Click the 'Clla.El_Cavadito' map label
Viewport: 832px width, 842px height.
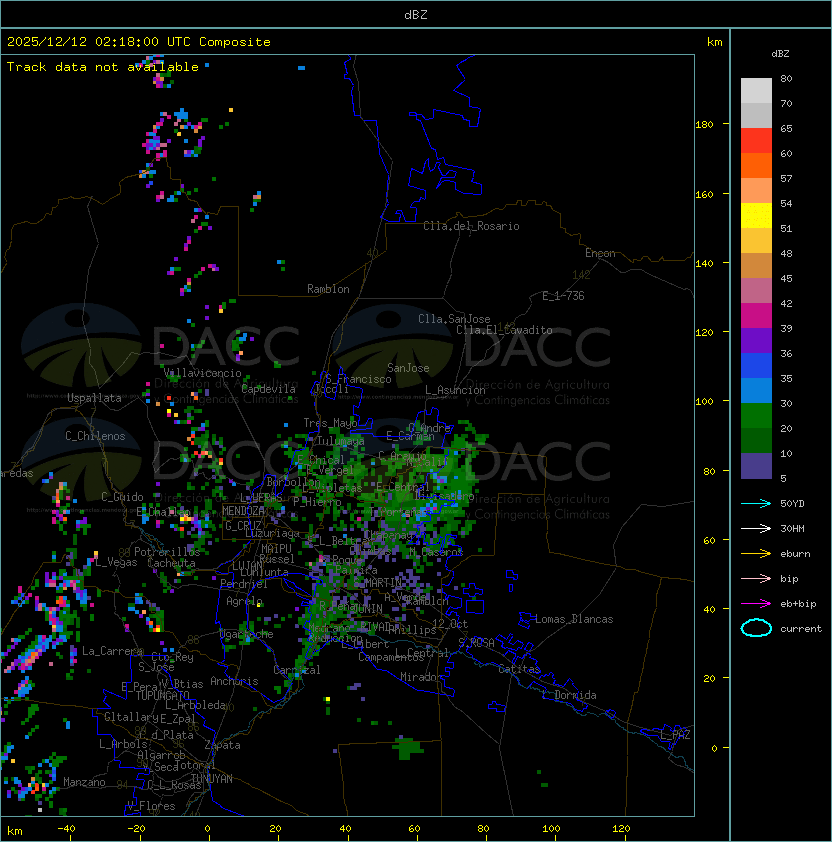(x=504, y=330)
